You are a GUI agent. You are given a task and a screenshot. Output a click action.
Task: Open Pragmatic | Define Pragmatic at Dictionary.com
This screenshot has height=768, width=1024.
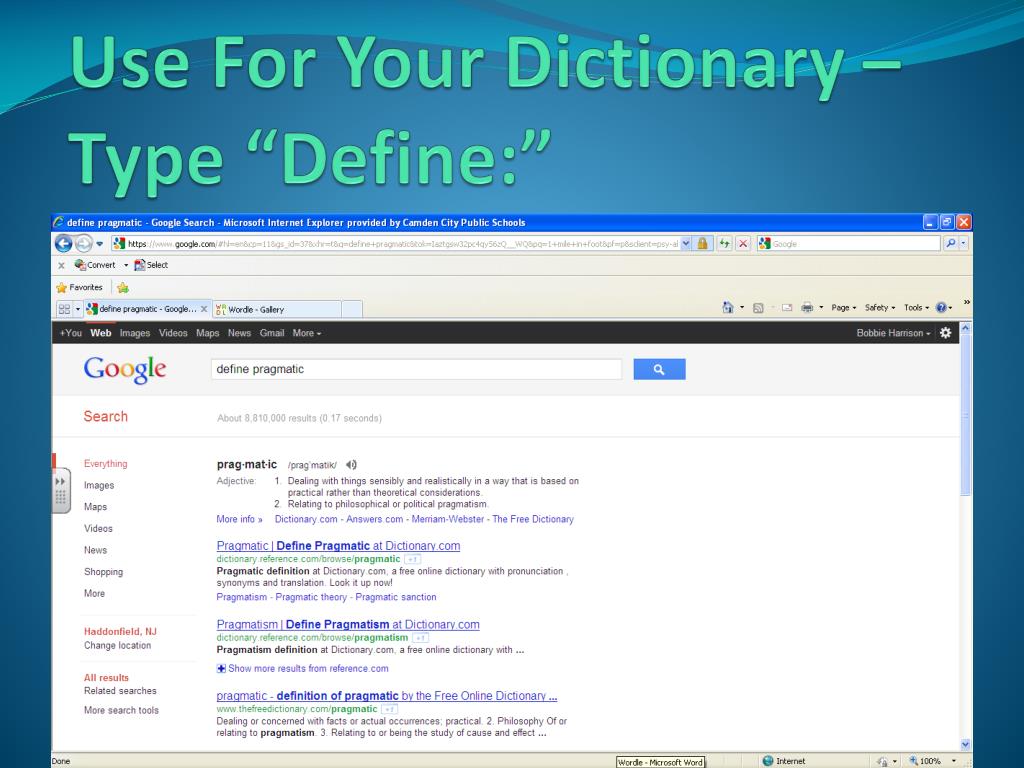tap(338, 546)
